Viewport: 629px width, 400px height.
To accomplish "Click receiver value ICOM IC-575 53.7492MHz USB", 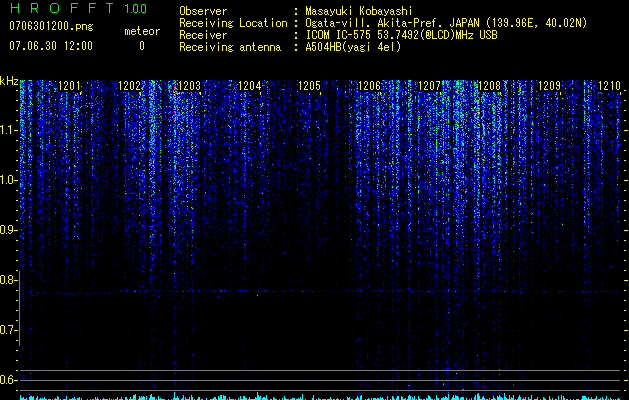I will [401, 35].
